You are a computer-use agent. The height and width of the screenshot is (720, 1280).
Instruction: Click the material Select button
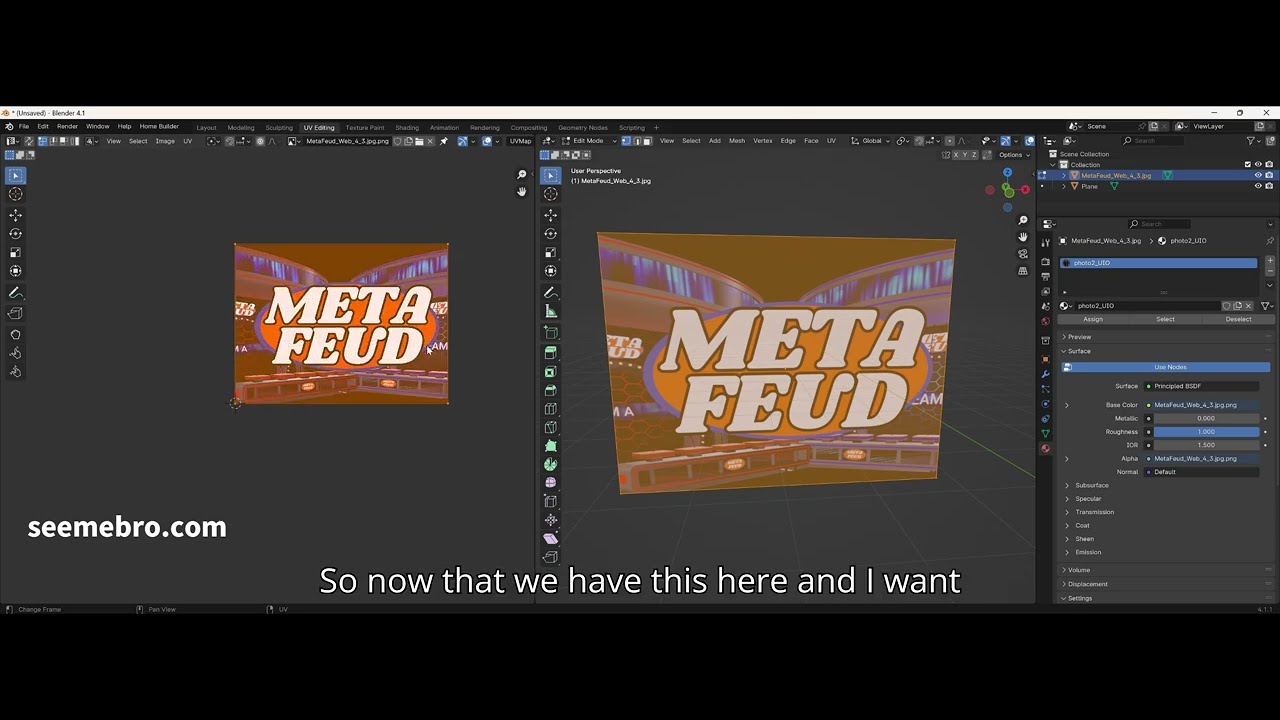[x=1165, y=319]
